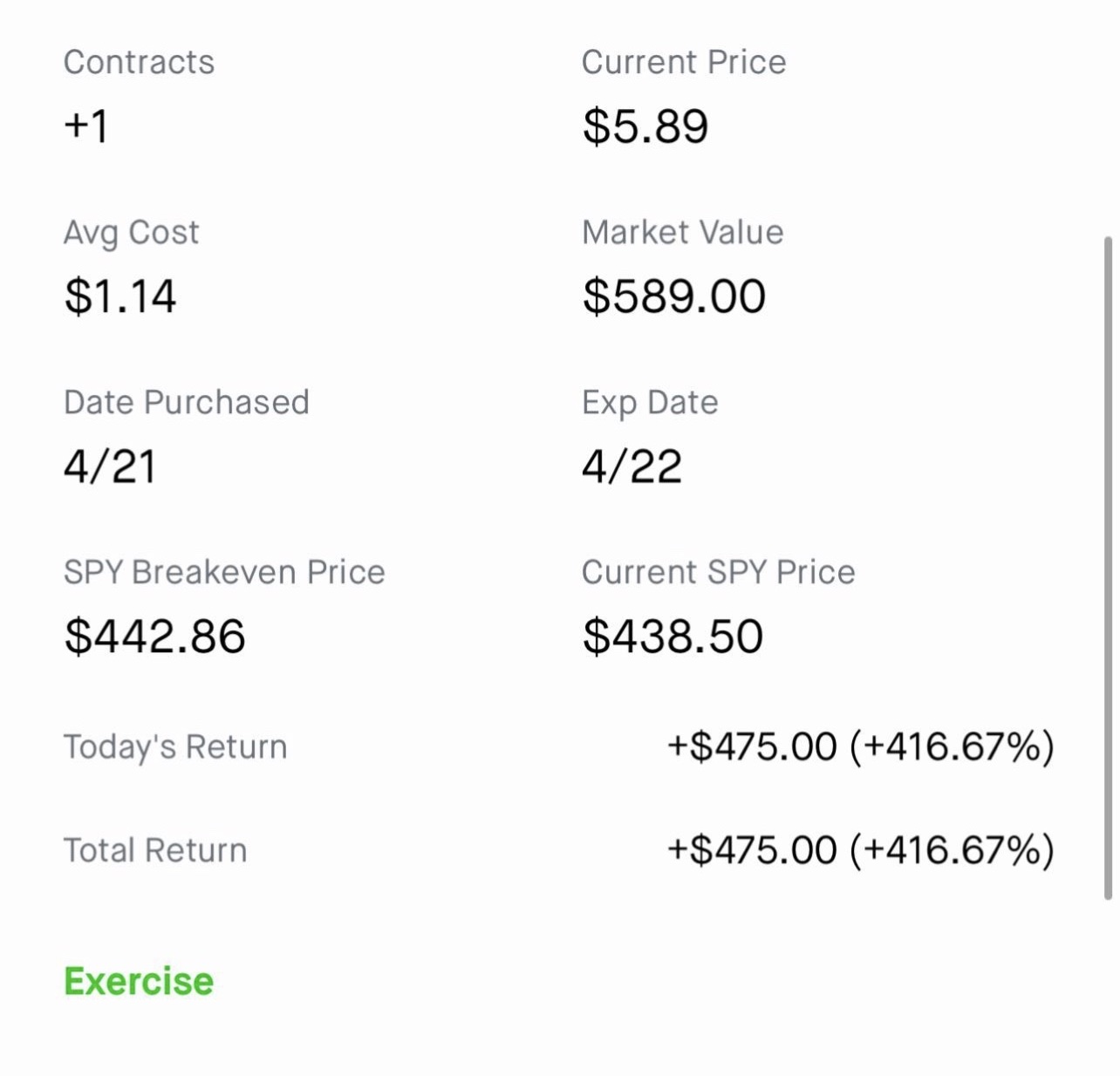Click the $1.14 average cost value

pos(120,296)
